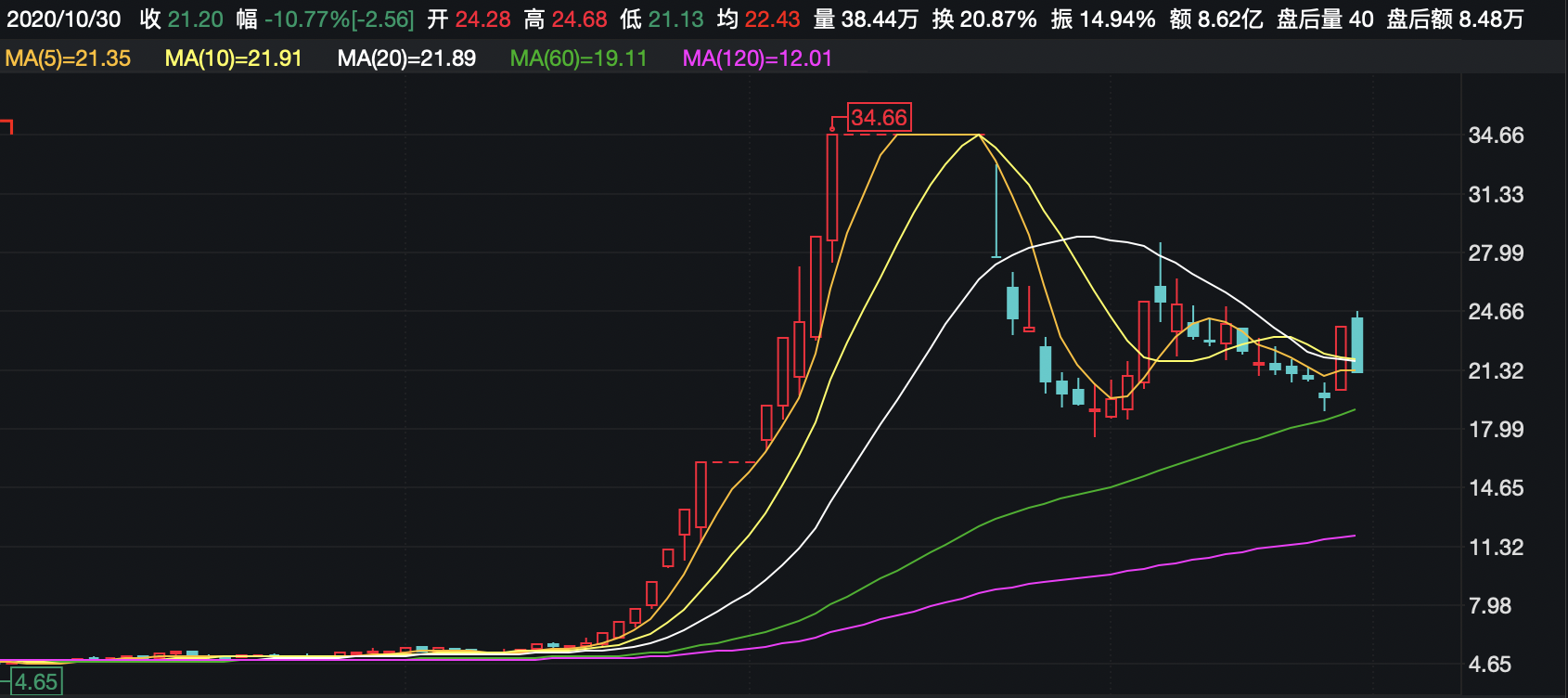1568x698 pixels.
Task: Select the MA(60)=19.11 indicator label
Action: click(x=579, y=58)
